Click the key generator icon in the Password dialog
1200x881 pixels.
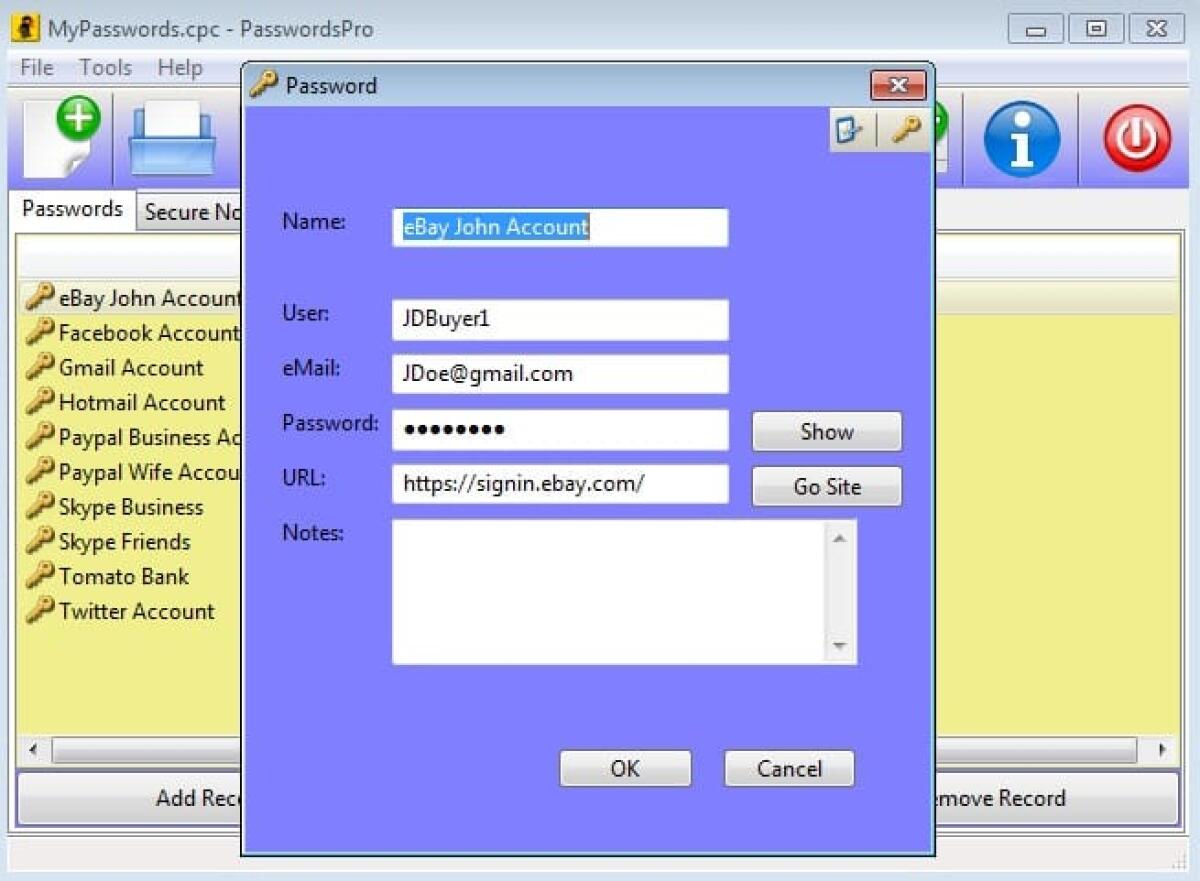click(x=905, y=131)
